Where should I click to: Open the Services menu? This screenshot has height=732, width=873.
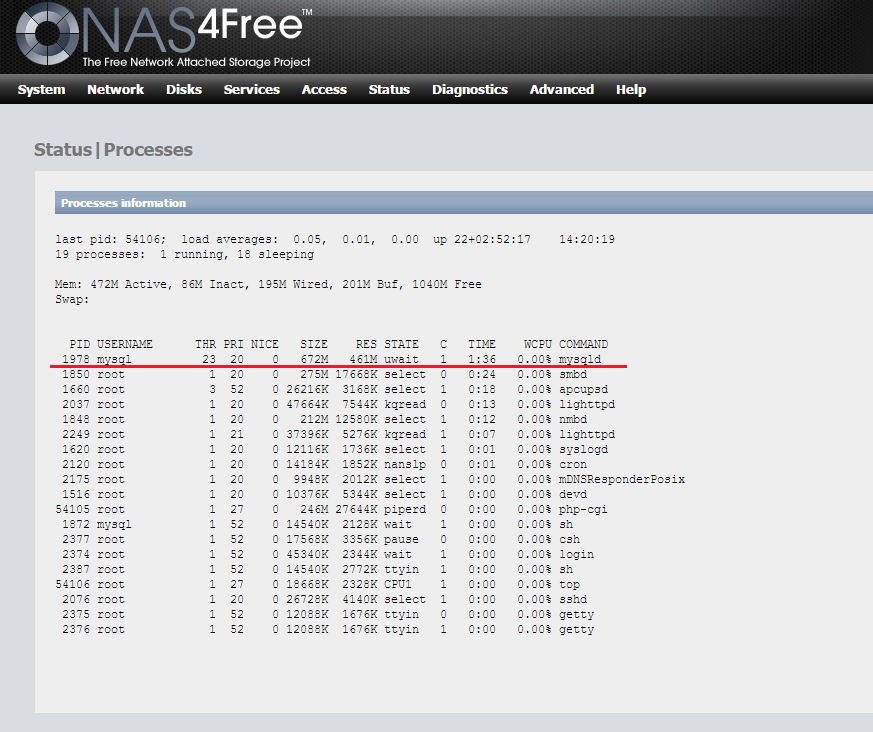point(252,90)
